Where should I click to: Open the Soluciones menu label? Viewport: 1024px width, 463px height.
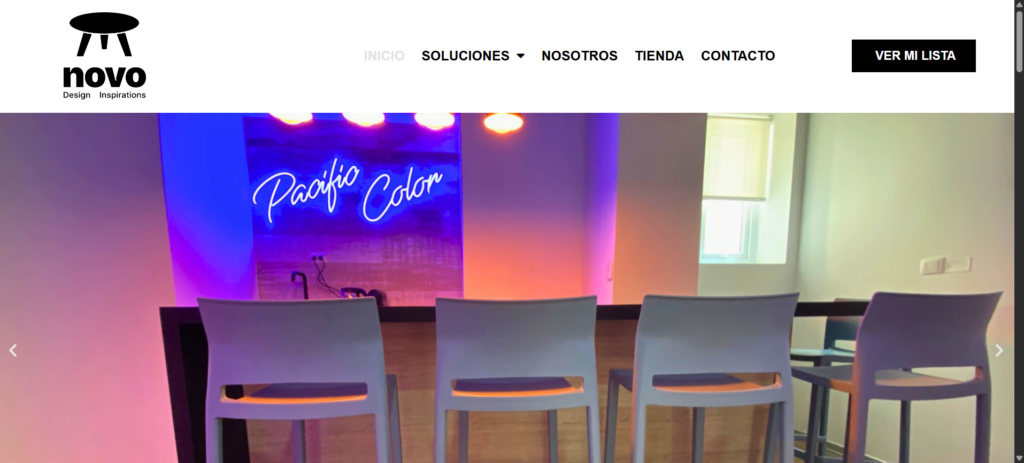point(465,56)
